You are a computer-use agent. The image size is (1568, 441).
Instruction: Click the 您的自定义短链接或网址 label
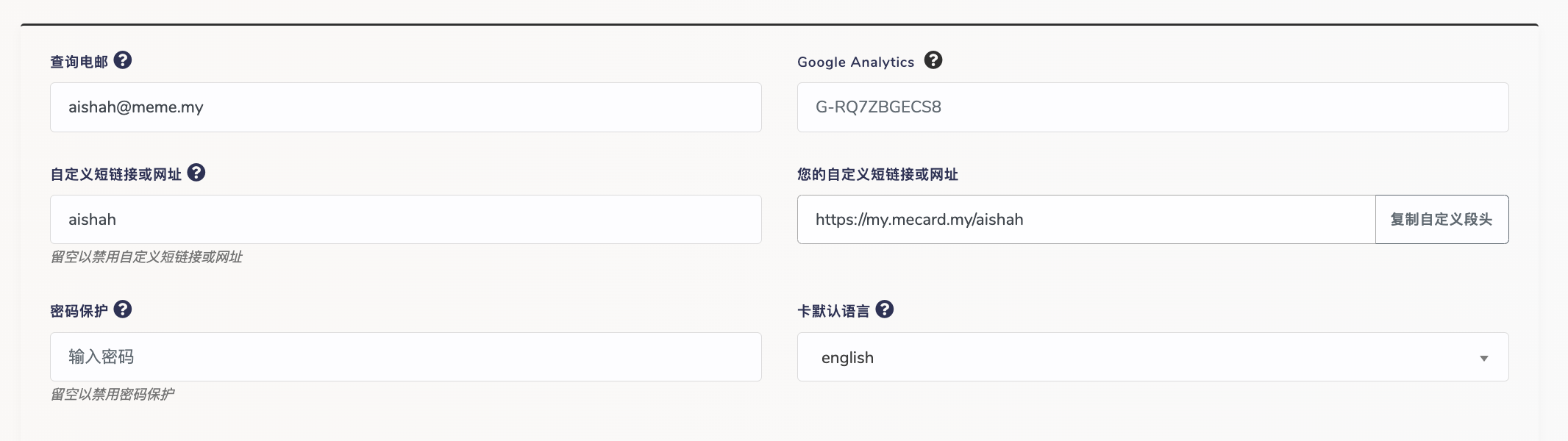pos(877,174)
